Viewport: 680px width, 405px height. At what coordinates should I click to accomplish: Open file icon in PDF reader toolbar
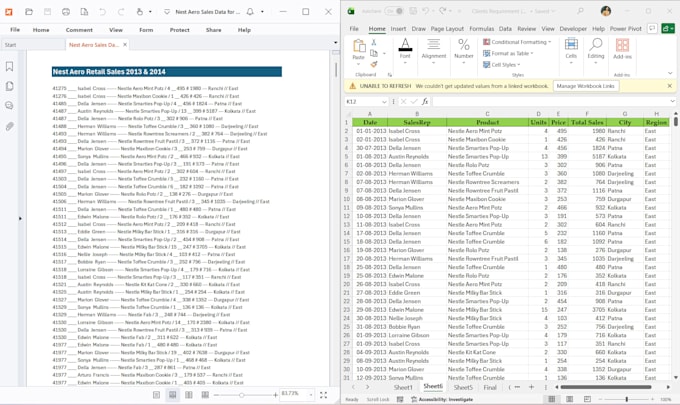click(x=29, y=12)
